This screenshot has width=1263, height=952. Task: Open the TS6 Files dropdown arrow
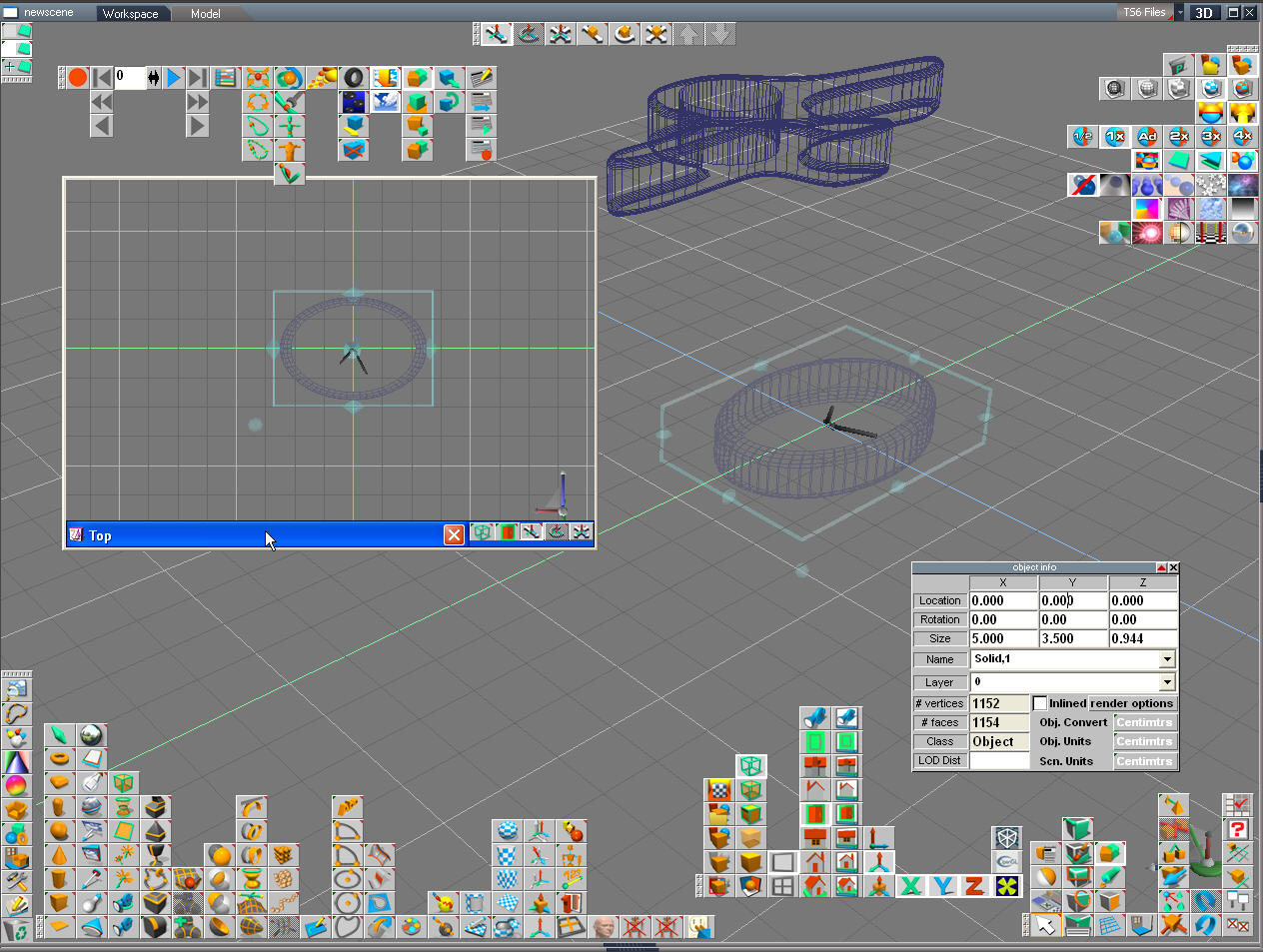click(1179, 13)
